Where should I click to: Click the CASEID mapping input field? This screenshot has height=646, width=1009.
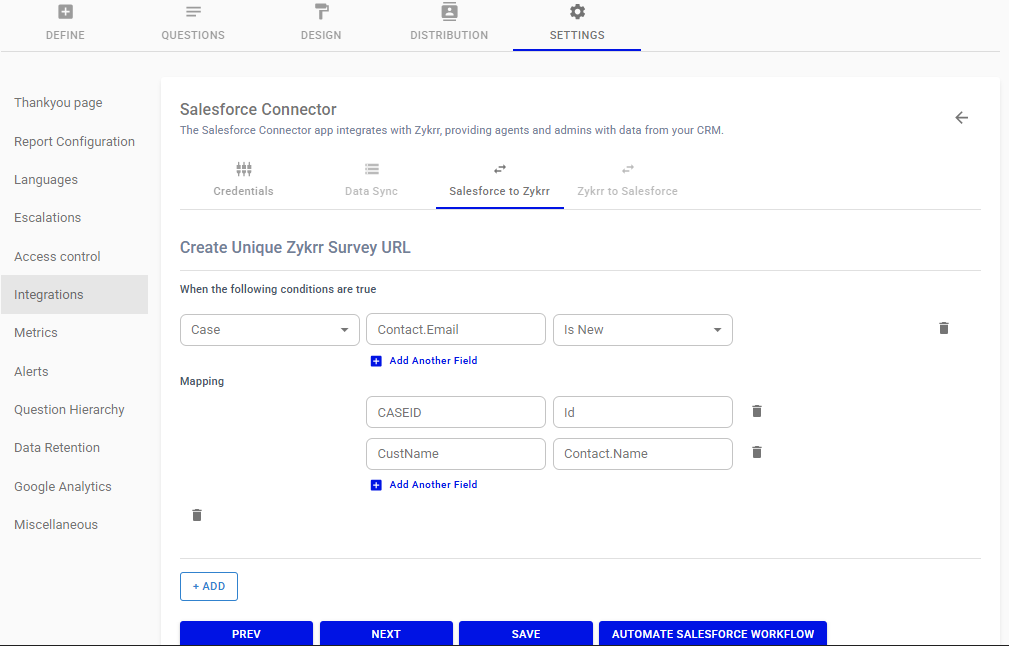pyautogui.click(x=456, y=412)
